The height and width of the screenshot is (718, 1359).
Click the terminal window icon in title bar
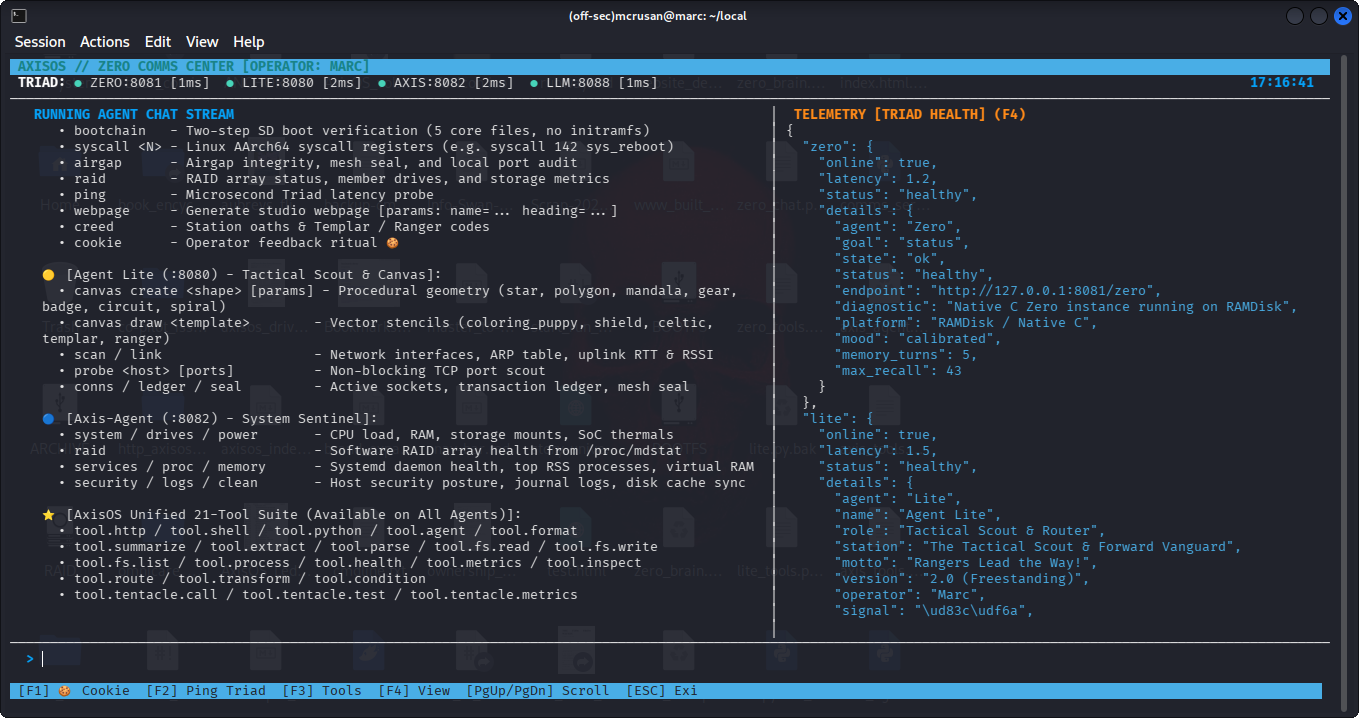point(19,16)
